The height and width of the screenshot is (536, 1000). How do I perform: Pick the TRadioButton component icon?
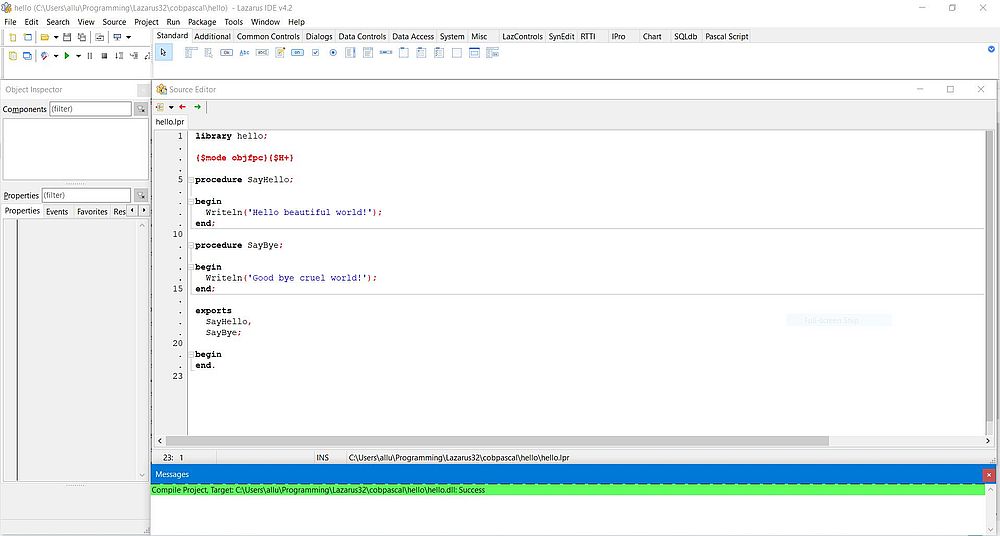(333, 53)
